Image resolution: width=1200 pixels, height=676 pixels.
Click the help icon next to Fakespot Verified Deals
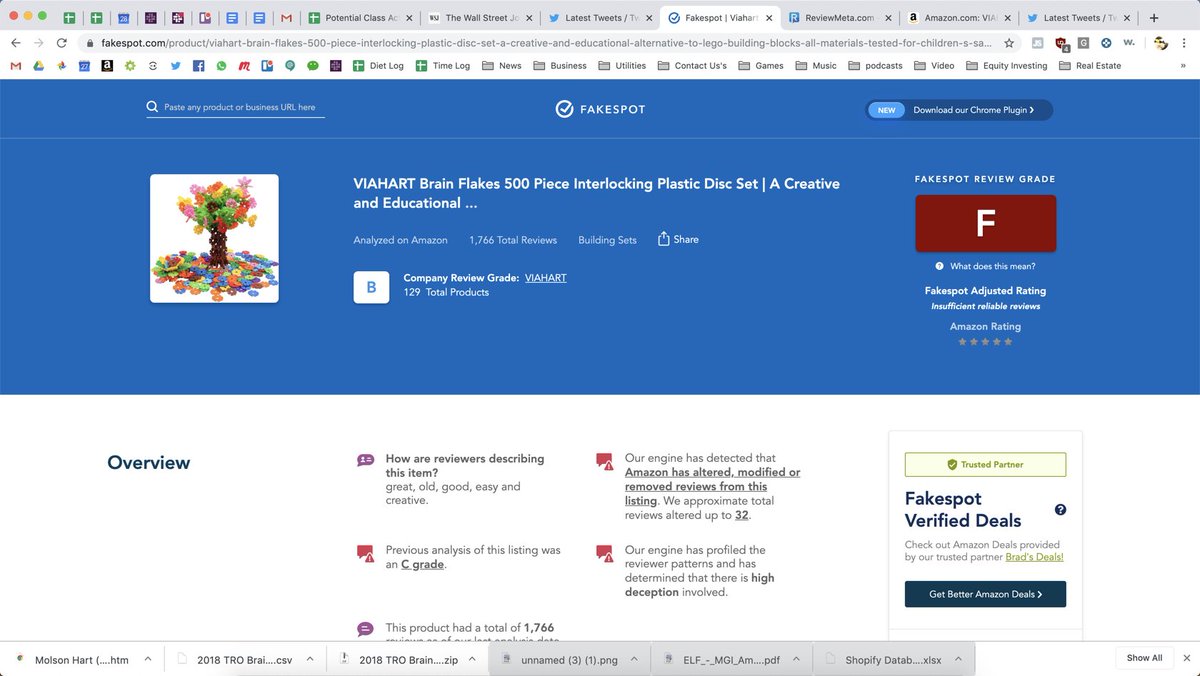pyautogui.click(x=1060, y=510)
